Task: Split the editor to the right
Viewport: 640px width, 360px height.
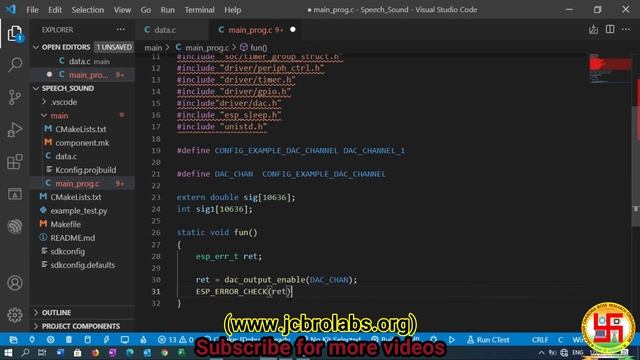Action: pos(610,29)
